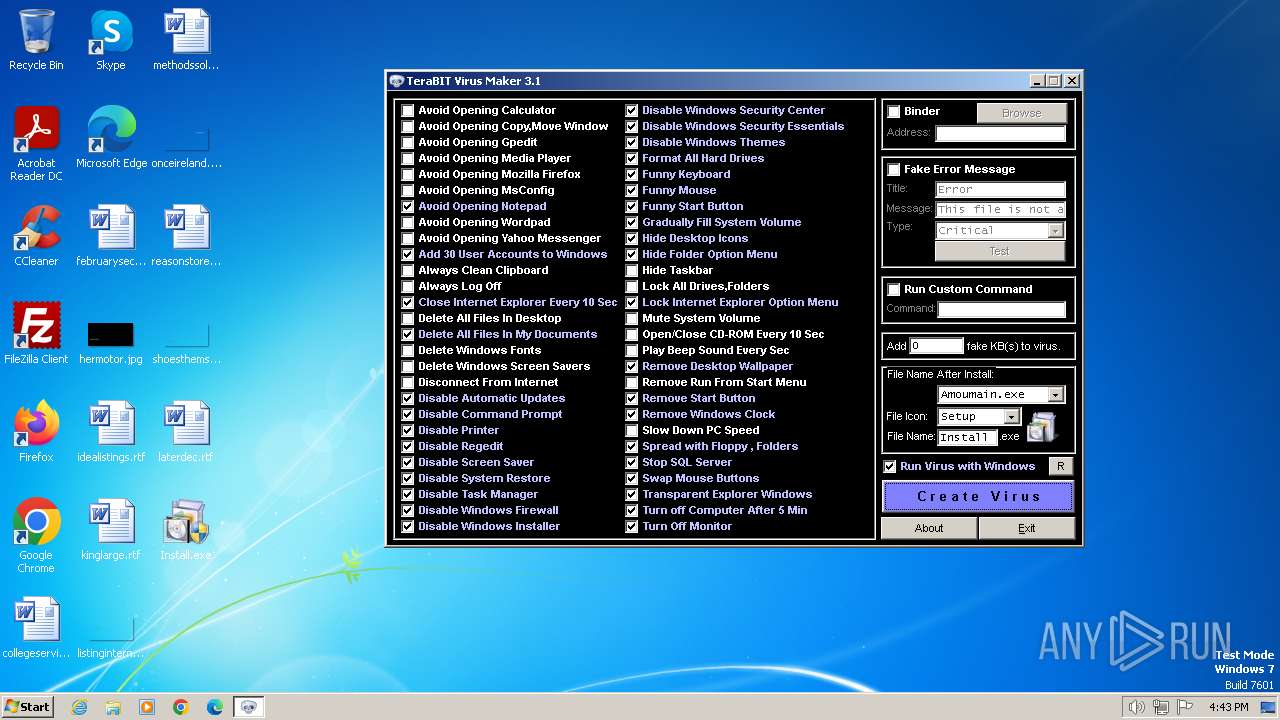Viewport: 1280px width, 720px height.
Task: Open Acrobat Reader DC shortcut
Action: [x=36, y=144]
